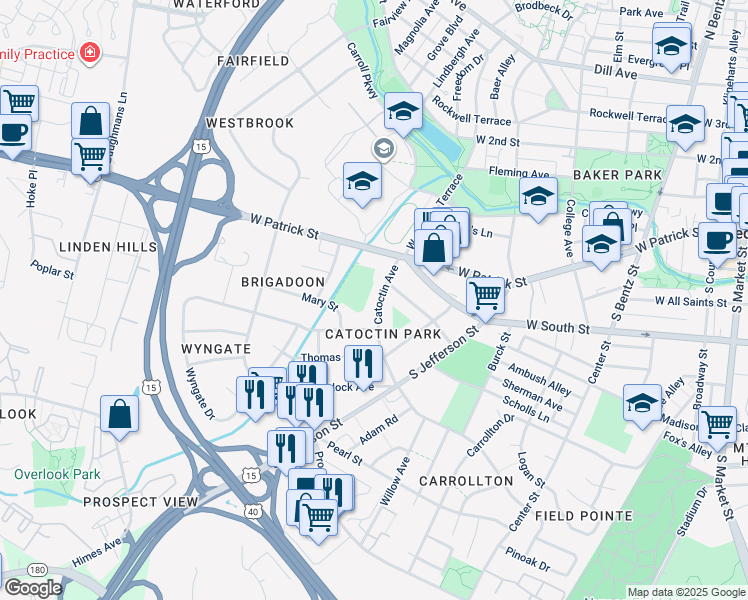This screenshot has height=600, width=748.
Task: Select the US 40 highway shield
Action: tap(252, 512)
